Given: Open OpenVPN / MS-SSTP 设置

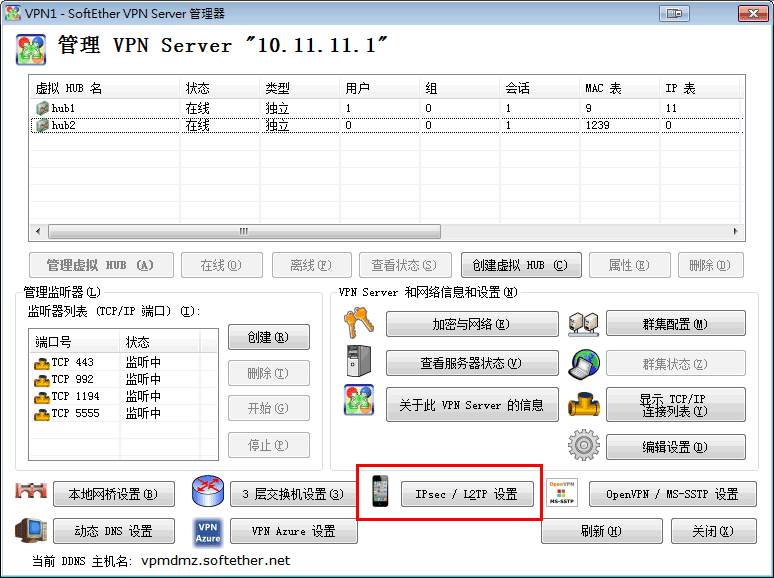Looking at the screenshot, I should (x=672, y=494).
